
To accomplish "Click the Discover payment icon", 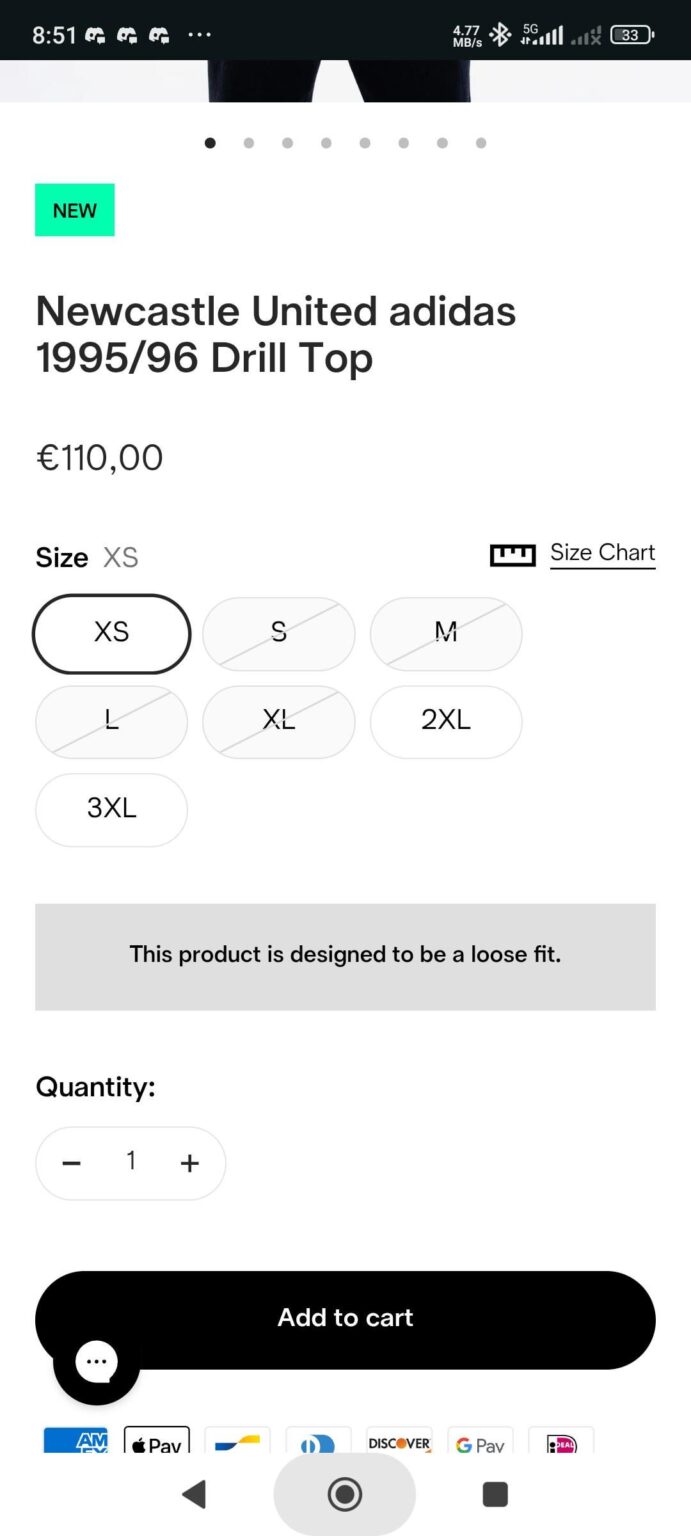I will coord(399,1443).
